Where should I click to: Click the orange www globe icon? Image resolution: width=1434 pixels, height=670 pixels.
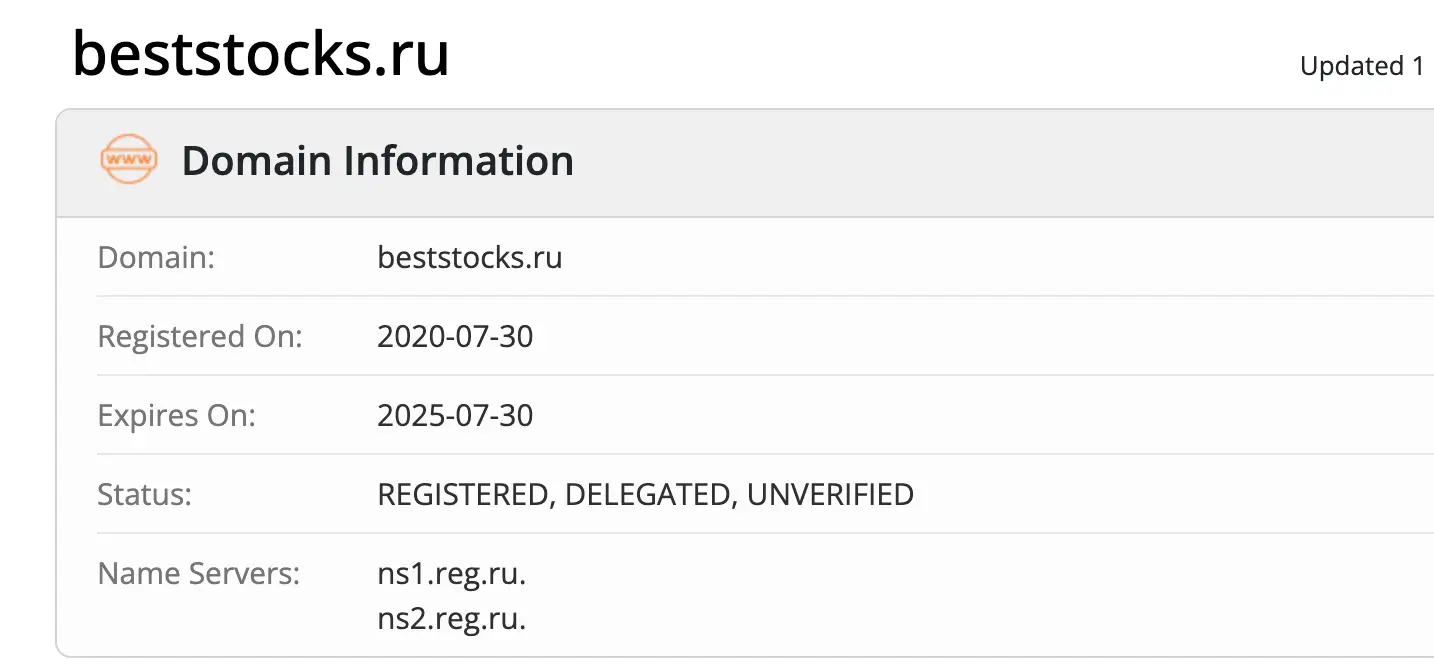[x=129, y=160]
